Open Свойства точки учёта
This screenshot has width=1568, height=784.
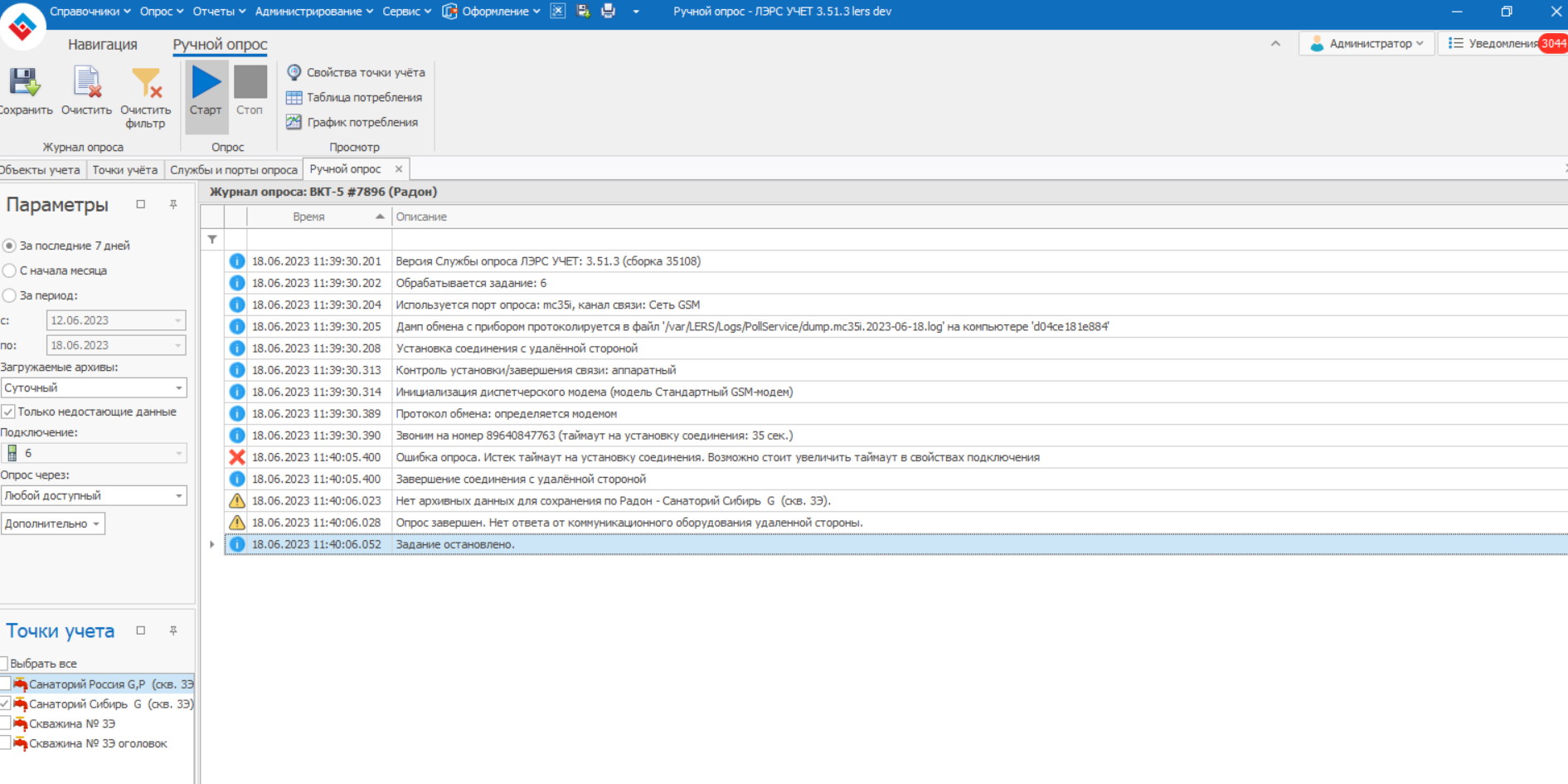click(x=356, y=72)
